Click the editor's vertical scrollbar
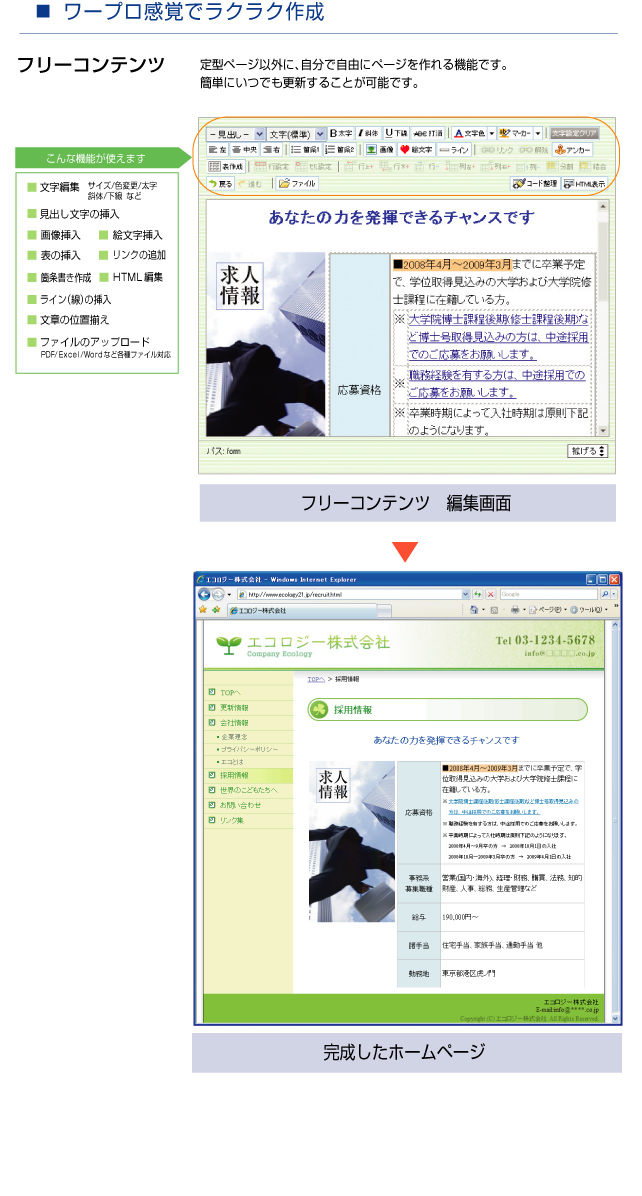The height and width of the screenshot is (1196, 642). (603, 318)
